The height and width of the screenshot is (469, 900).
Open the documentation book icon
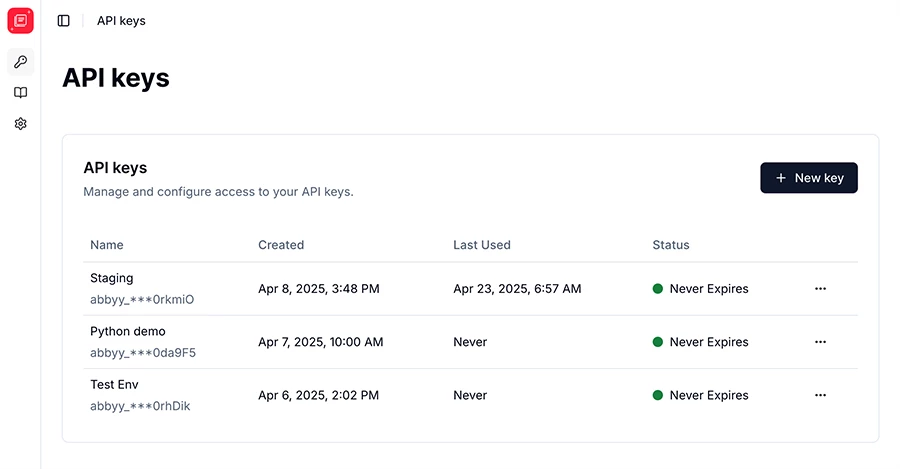tap(21, 92)
